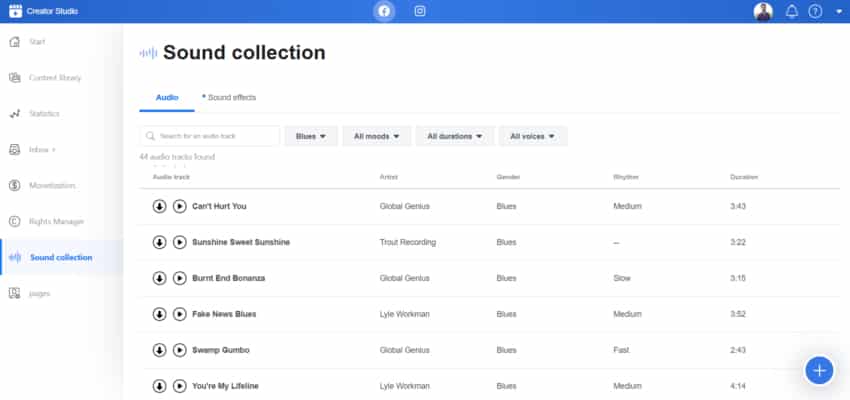Open the notifications bell
Image resolution: width=850 pixels, height=400 pixels.
pyautogui.click(x=792, y=12)
